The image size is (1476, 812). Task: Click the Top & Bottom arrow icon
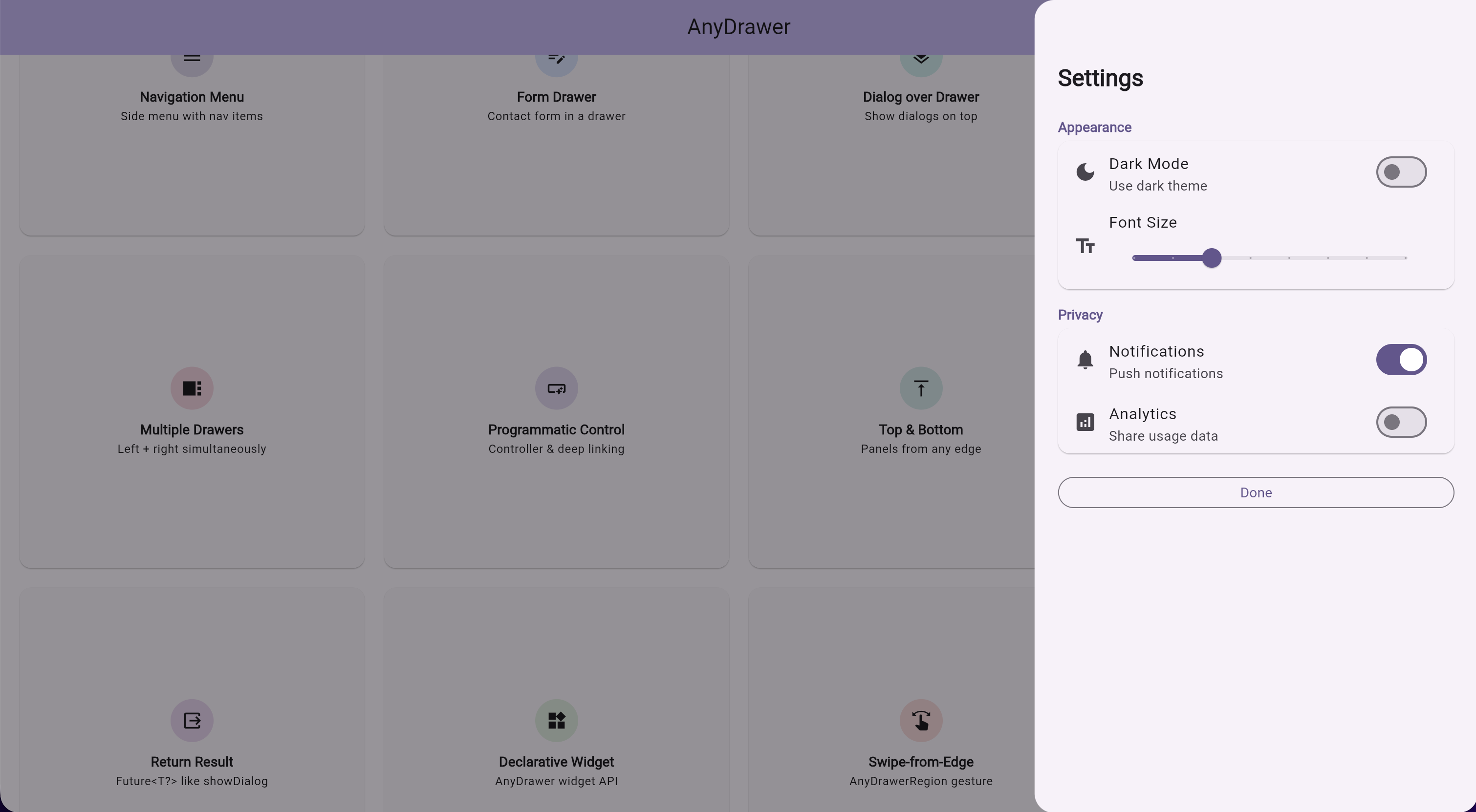click(920, 387)
